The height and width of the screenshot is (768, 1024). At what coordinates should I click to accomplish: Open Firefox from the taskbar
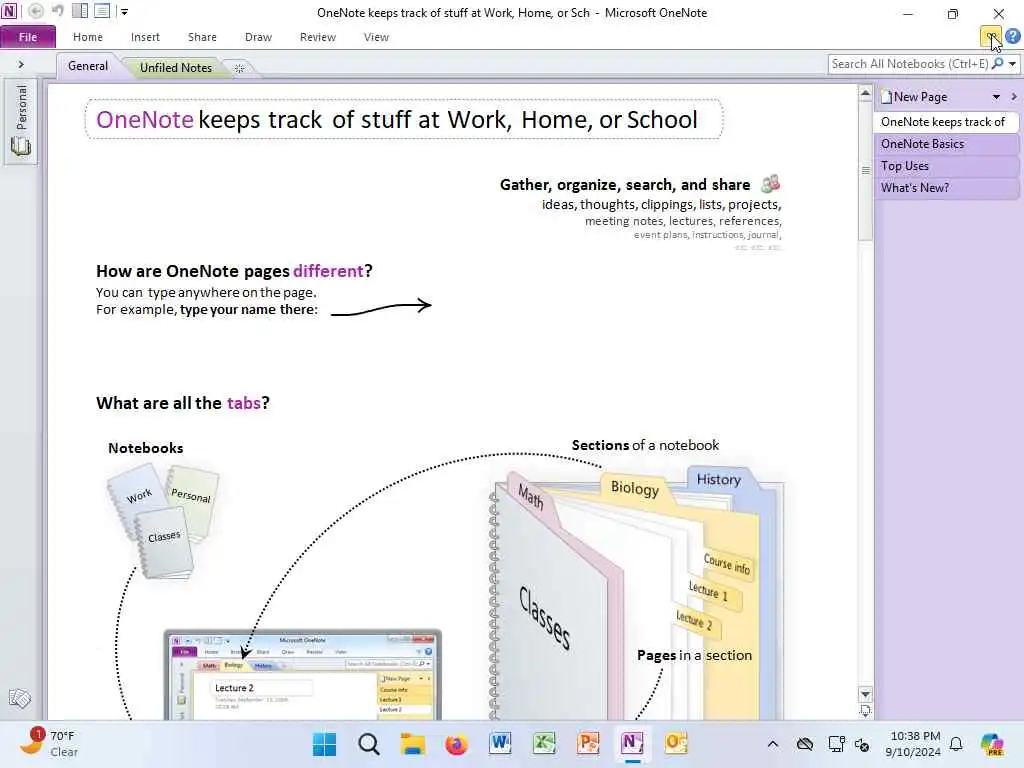pyautogui.click(x=456, y=744)
